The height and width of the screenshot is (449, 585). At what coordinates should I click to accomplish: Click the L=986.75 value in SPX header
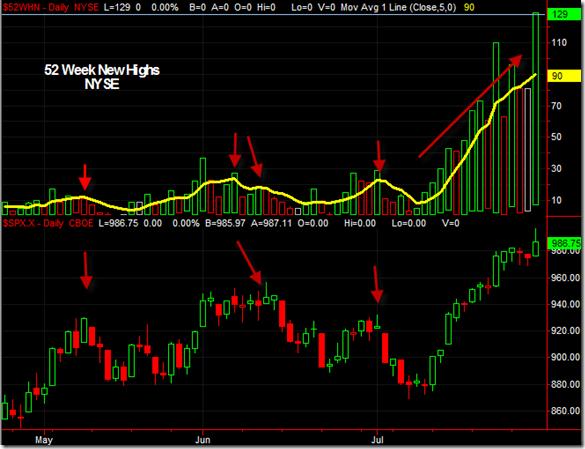pyautogui.click(x=118, y=224)
